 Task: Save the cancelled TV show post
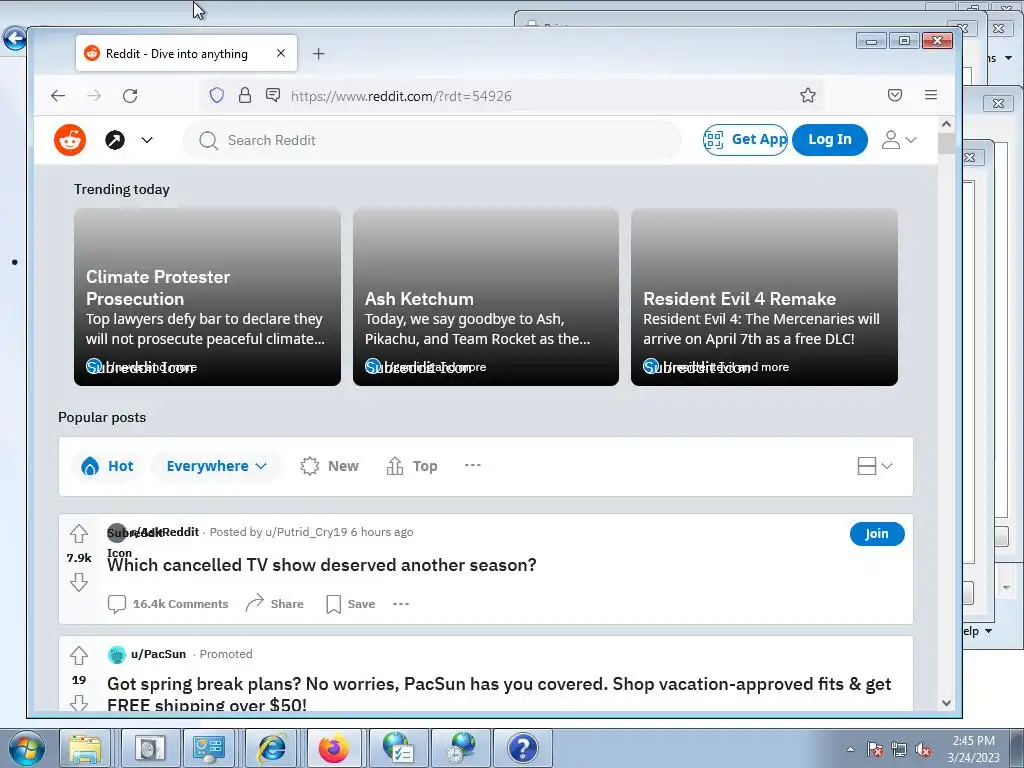coord(351,604)
